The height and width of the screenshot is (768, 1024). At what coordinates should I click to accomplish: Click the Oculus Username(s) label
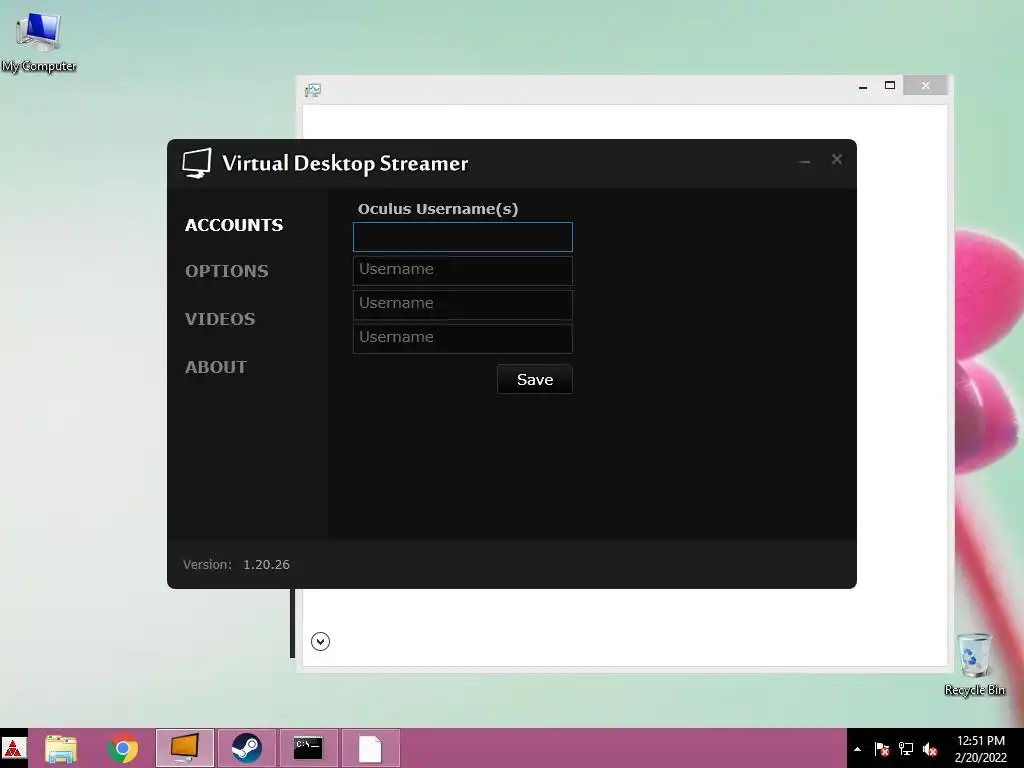438,209
